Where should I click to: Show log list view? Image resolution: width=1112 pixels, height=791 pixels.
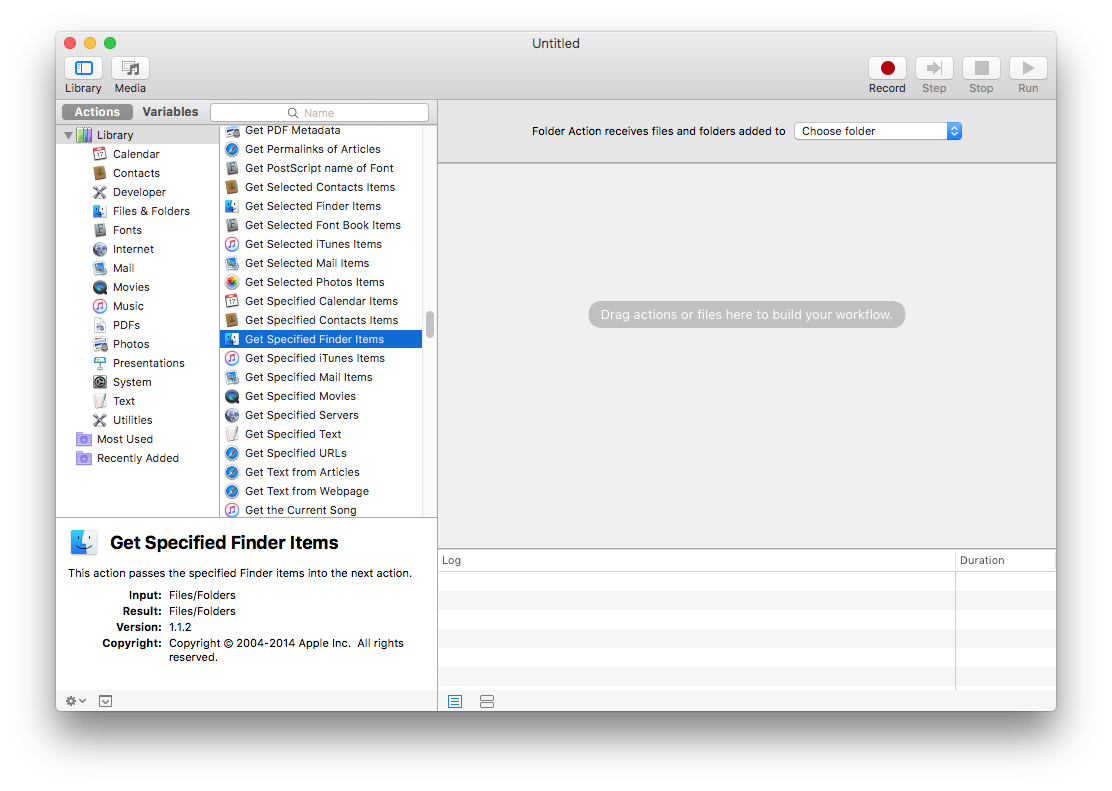[x=455, y=702]
